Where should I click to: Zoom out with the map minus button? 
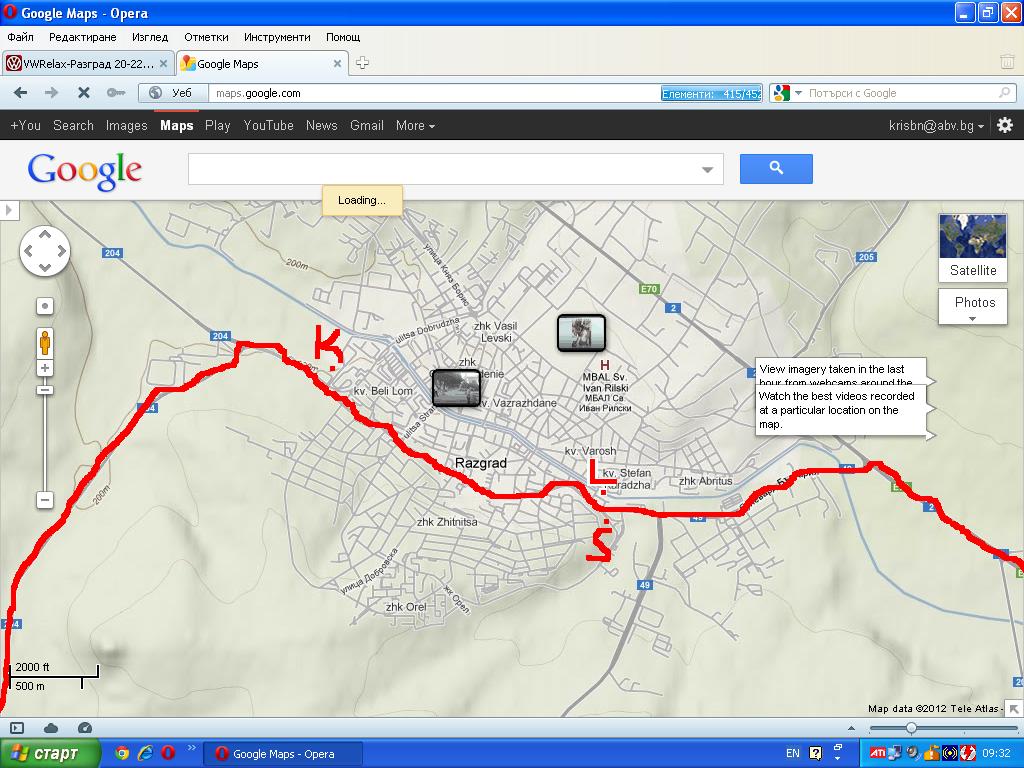coord(45,499)
